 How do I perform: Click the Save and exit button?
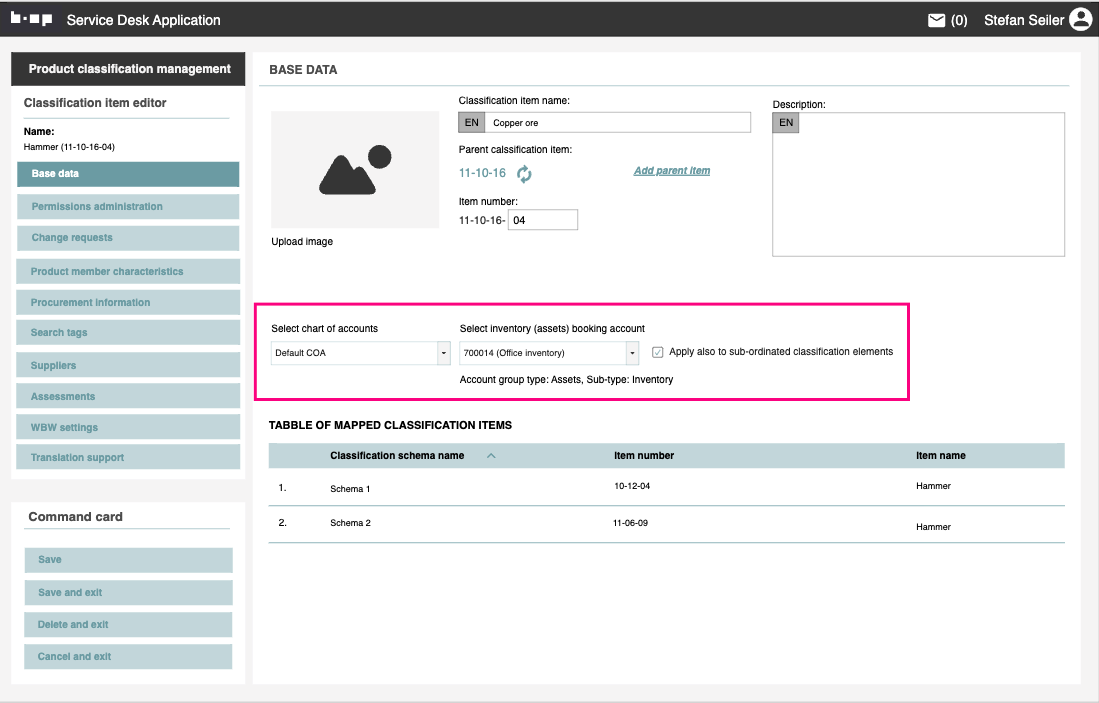tap(128, 593)
